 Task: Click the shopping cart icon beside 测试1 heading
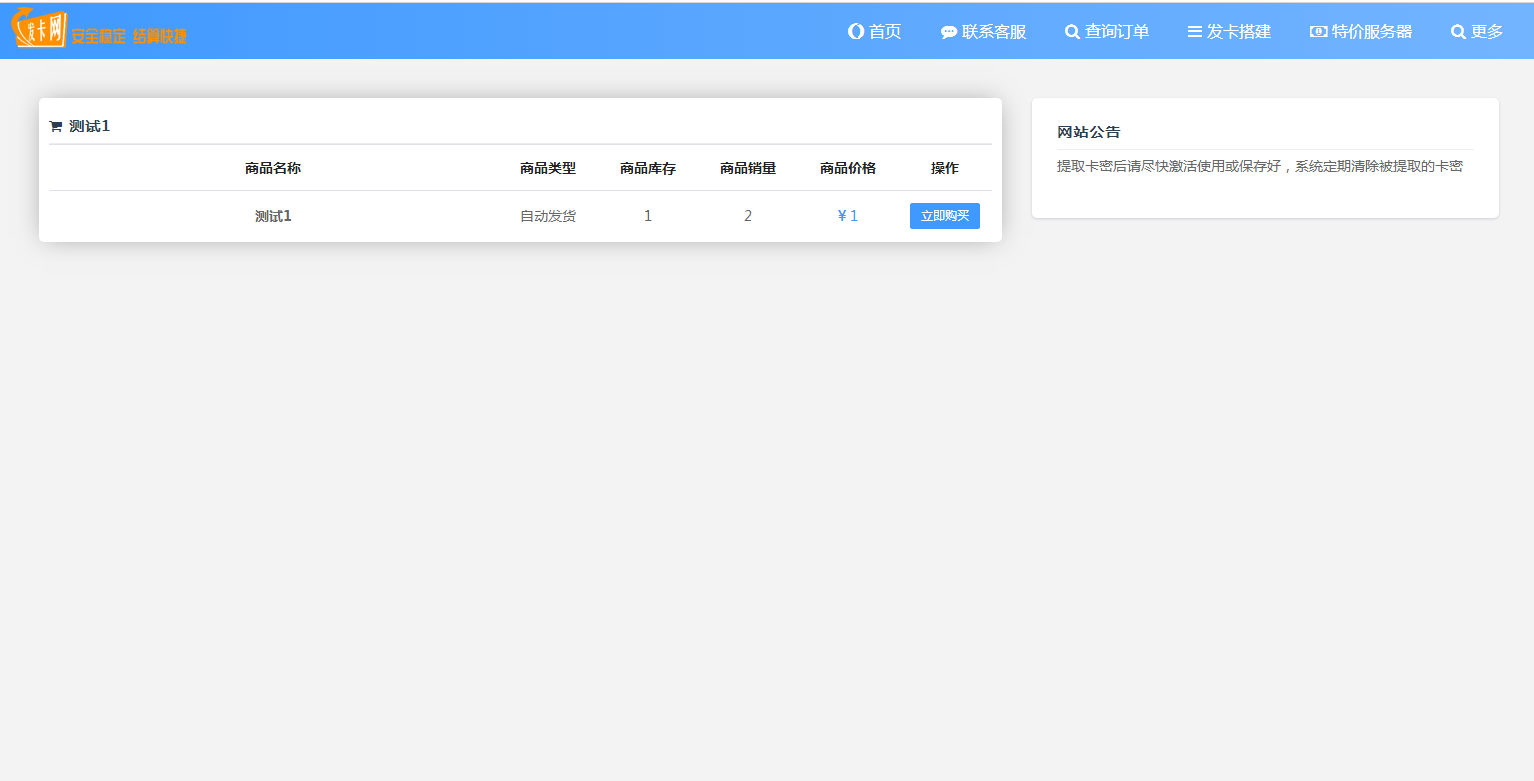point(55,126)
